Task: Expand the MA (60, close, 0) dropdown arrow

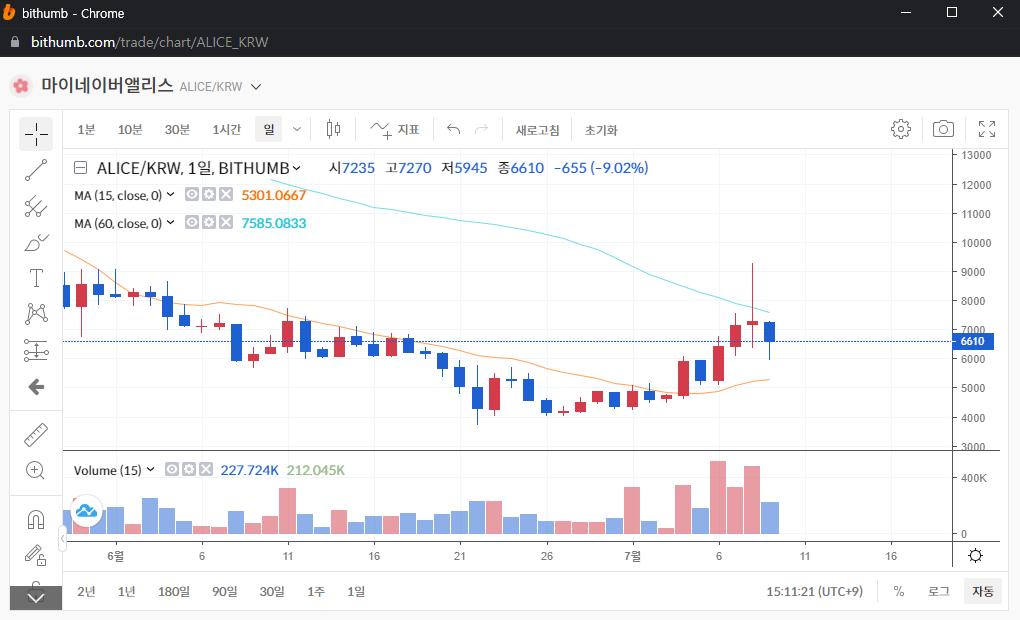Action: (x=170, y=222)
